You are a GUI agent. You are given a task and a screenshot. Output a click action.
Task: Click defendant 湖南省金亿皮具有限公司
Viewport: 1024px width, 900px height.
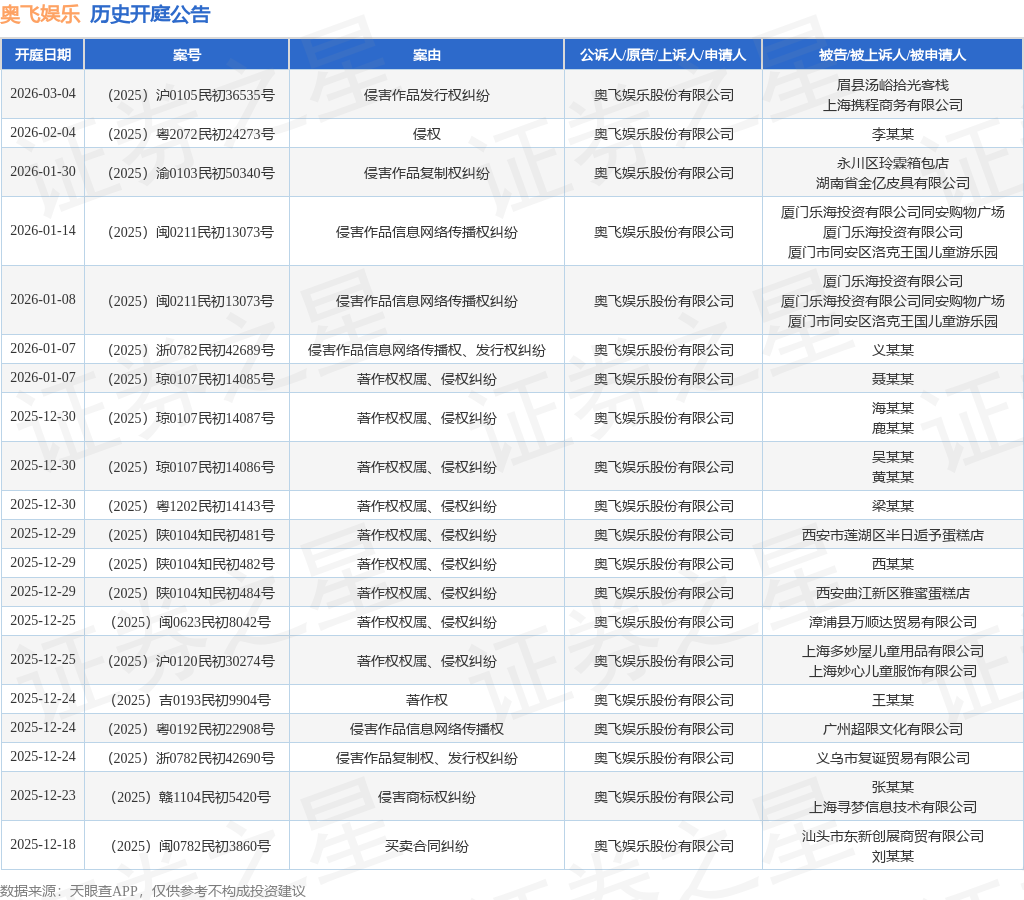pyautogui.click(x=892, y=183)
